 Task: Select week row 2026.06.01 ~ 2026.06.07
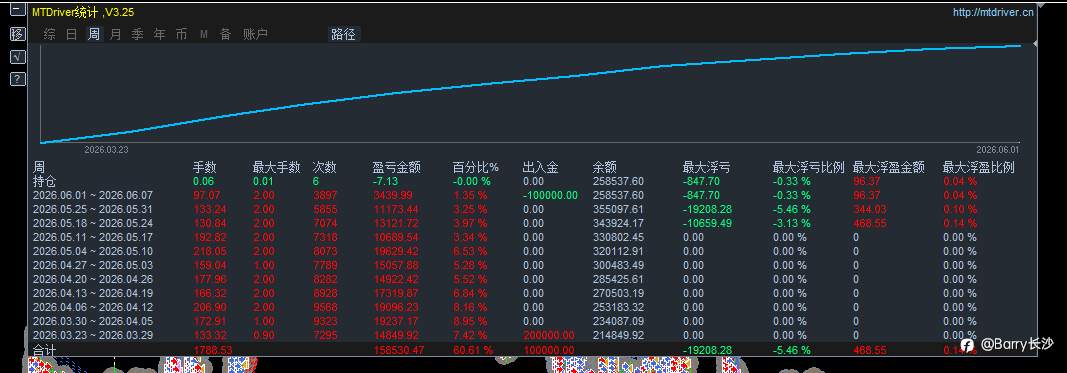coord(93,195)
